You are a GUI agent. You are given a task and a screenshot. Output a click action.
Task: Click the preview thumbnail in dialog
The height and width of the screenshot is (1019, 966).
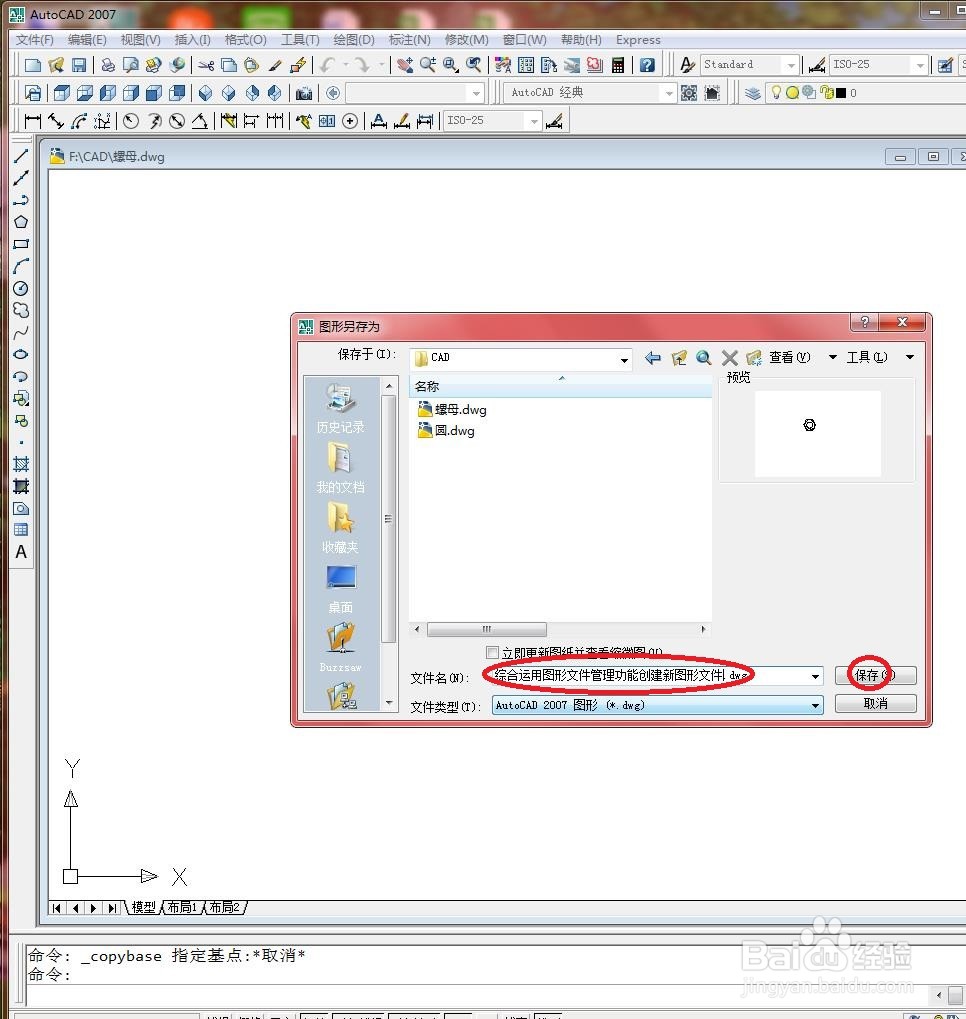coord(818,433)
